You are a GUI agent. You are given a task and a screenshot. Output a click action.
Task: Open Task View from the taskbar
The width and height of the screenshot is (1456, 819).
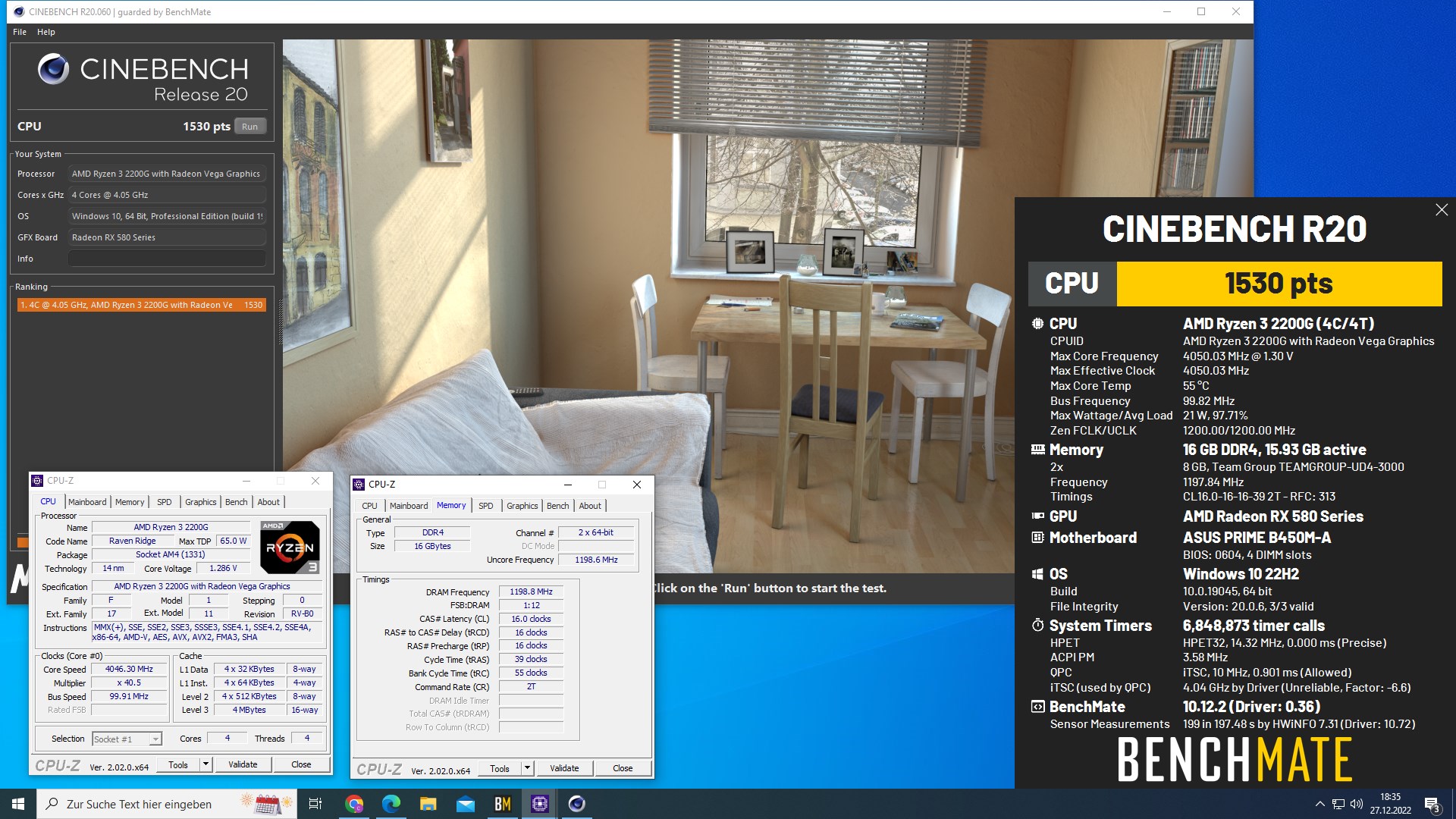click(x=315, y=804)
